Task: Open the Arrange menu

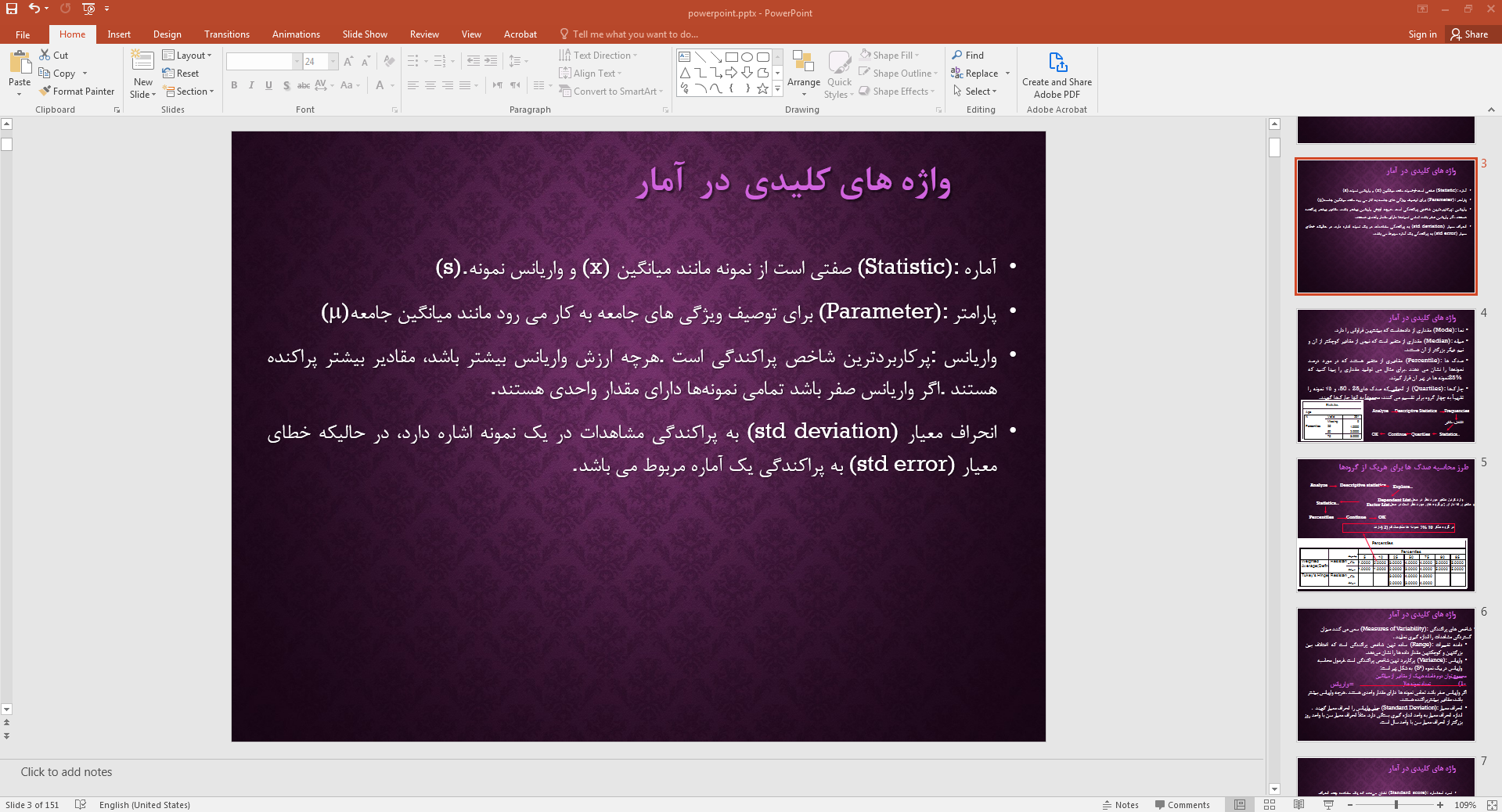Action: (x=804, y=74)
